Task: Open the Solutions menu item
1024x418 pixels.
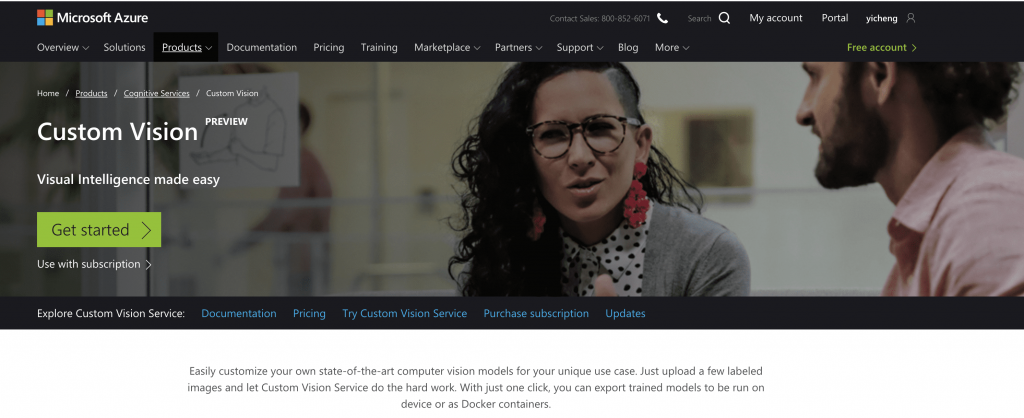Action: (124, 48)
